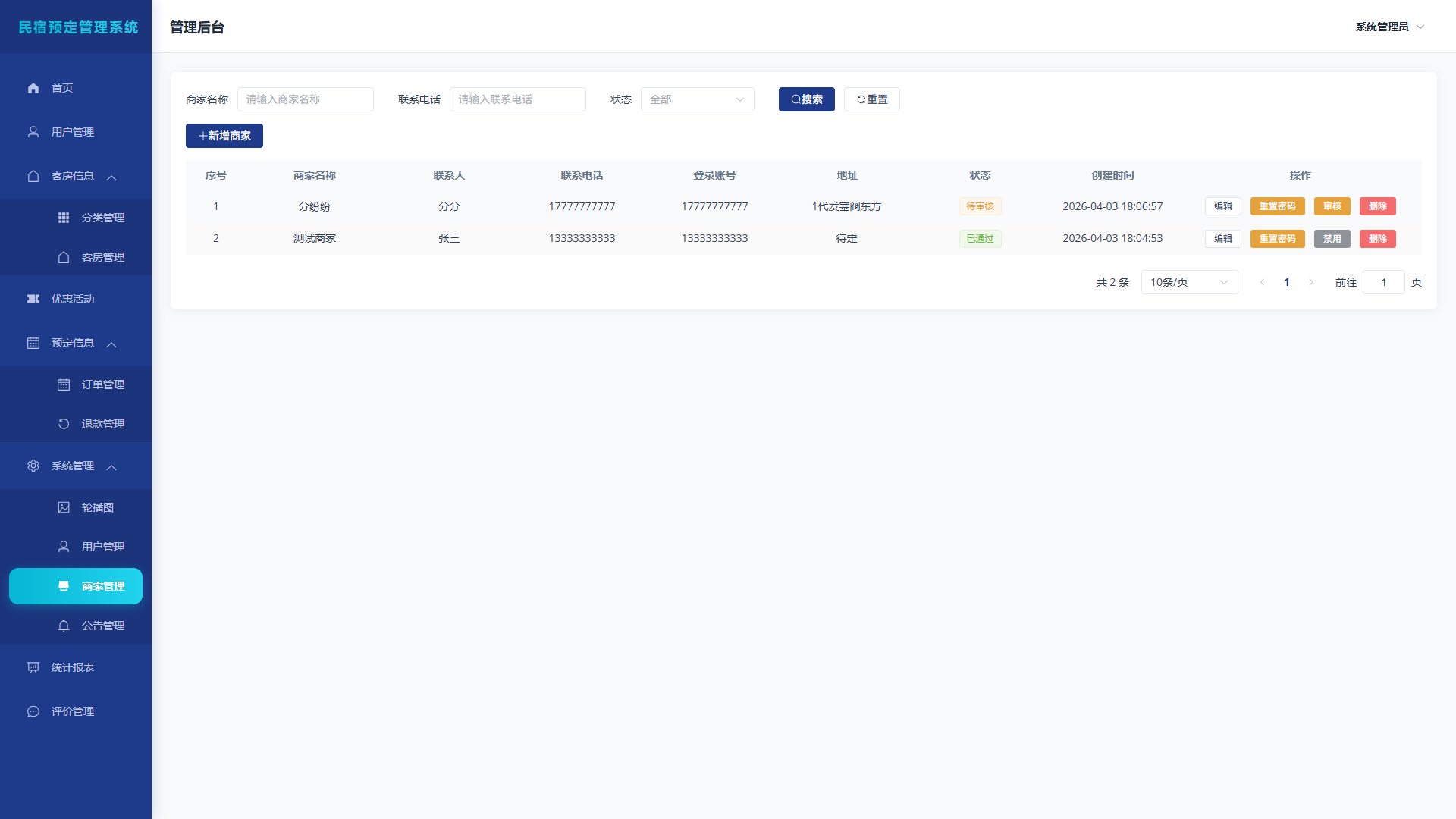The height and width of the screenshot is (819, 1456).
Task: Click the ticket icon beside 优惠活动
Action: tap(33, 299)
